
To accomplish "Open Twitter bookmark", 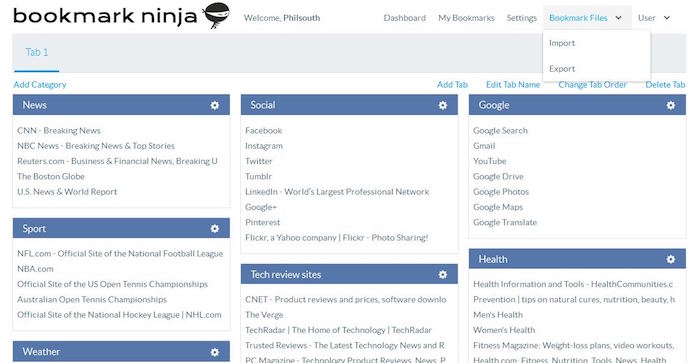I will (x=258, y=161).
